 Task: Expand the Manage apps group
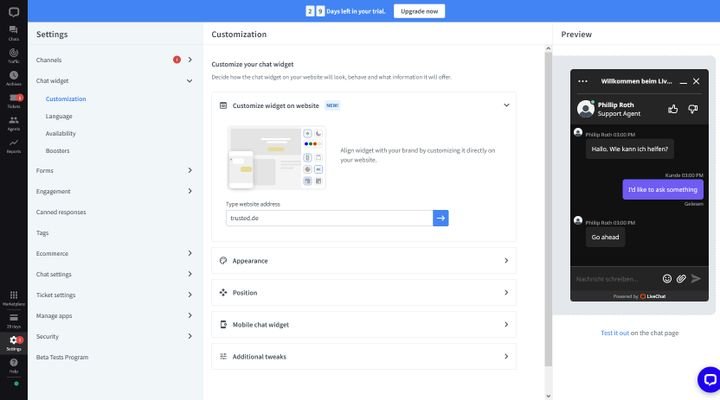pos(190,315)
